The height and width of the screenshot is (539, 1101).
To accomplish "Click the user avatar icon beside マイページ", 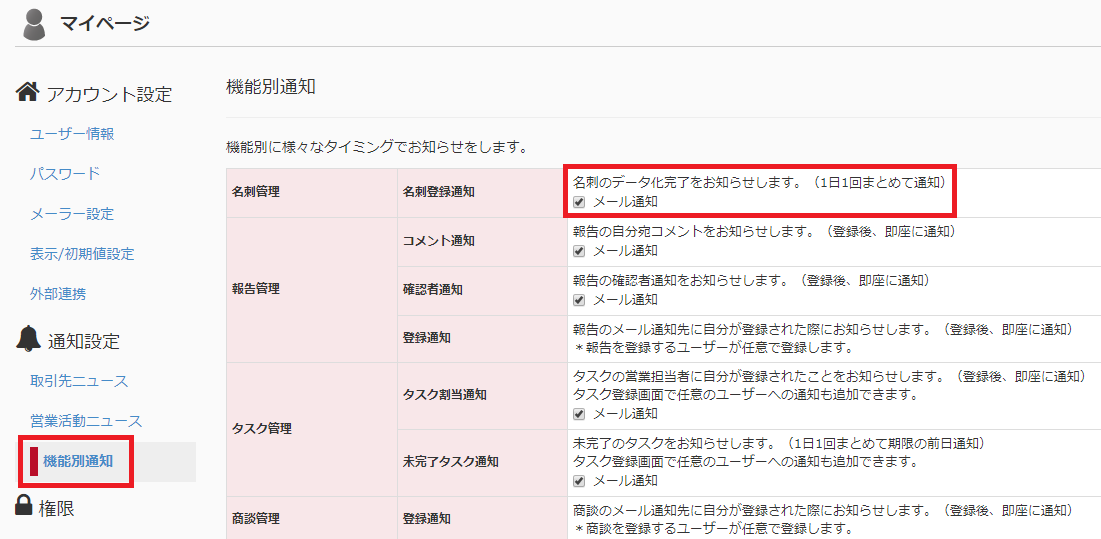I will [x=34, y=25].
